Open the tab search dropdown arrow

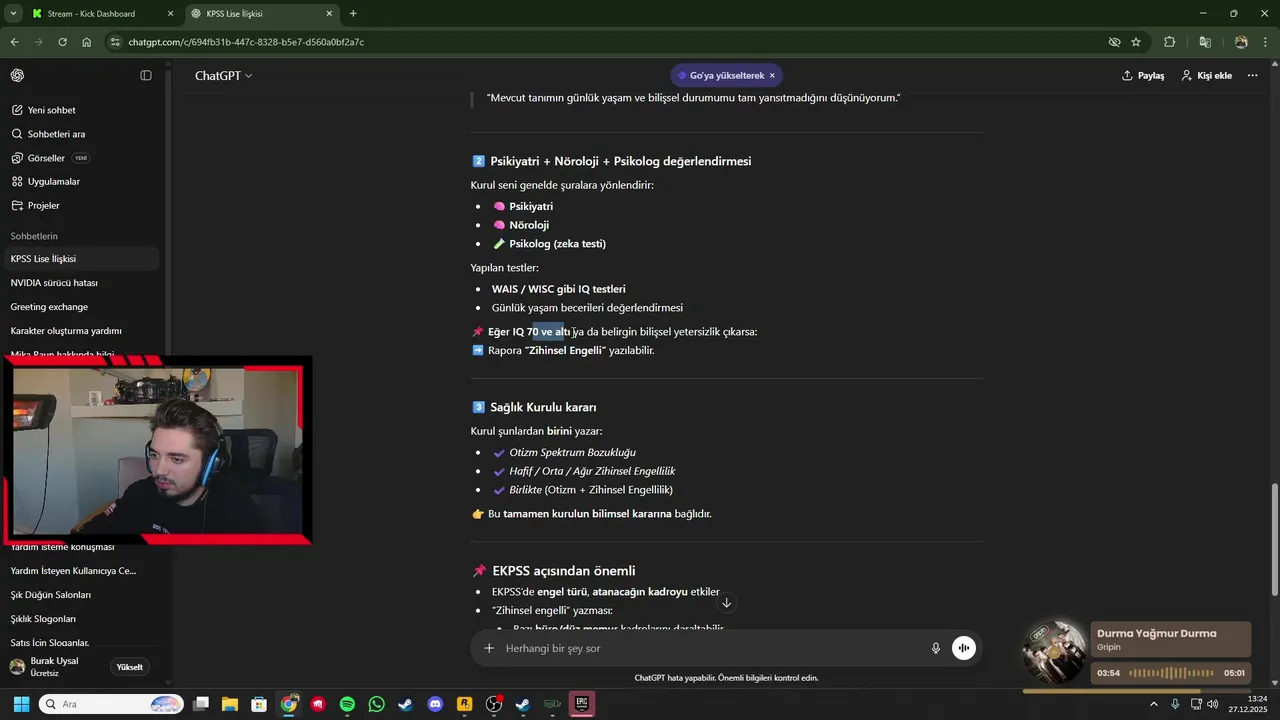(x=13, y=14)
